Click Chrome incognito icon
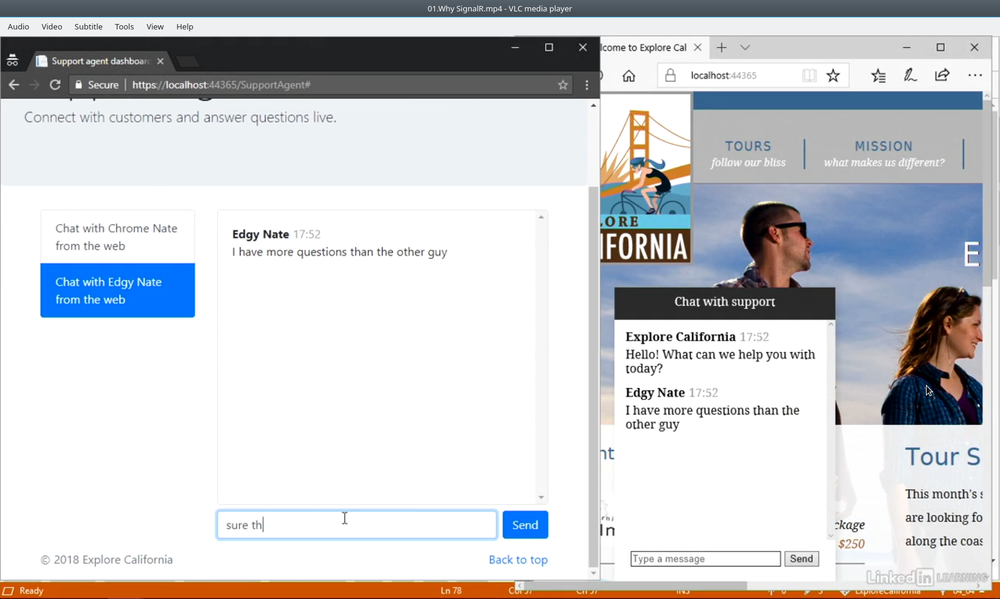Image resolution: width=1000 pixels, height=599 pixels. click(x=12, y=61)
